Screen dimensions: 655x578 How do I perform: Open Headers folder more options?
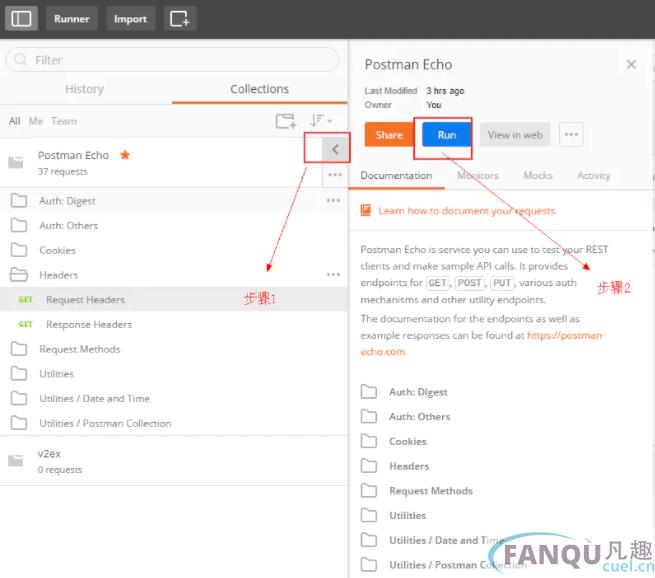click(333, 274)
